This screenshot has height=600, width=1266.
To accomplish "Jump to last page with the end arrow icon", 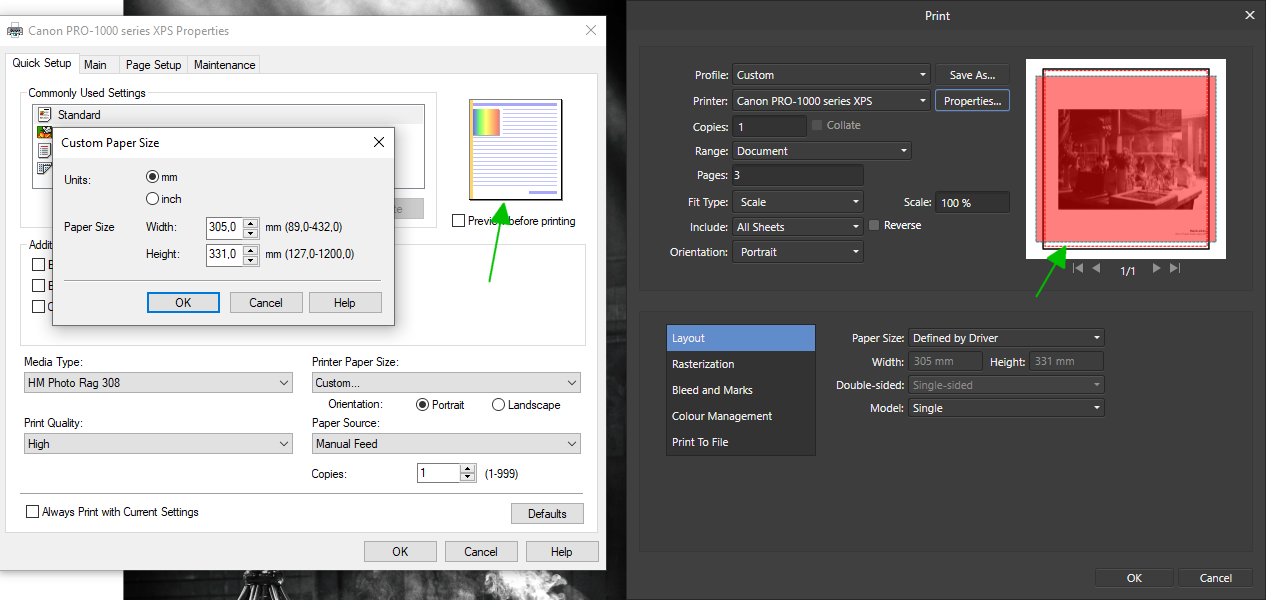I will (x=1173, y=268).
